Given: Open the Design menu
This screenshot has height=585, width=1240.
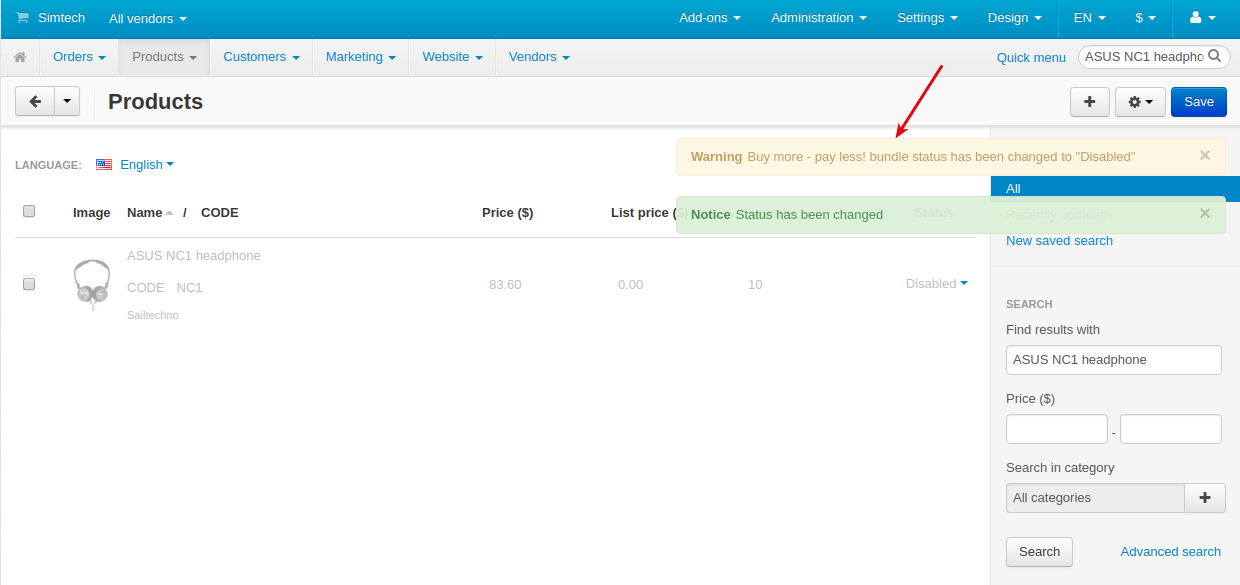Looking at the screenshot, I should pos(1014,18).
